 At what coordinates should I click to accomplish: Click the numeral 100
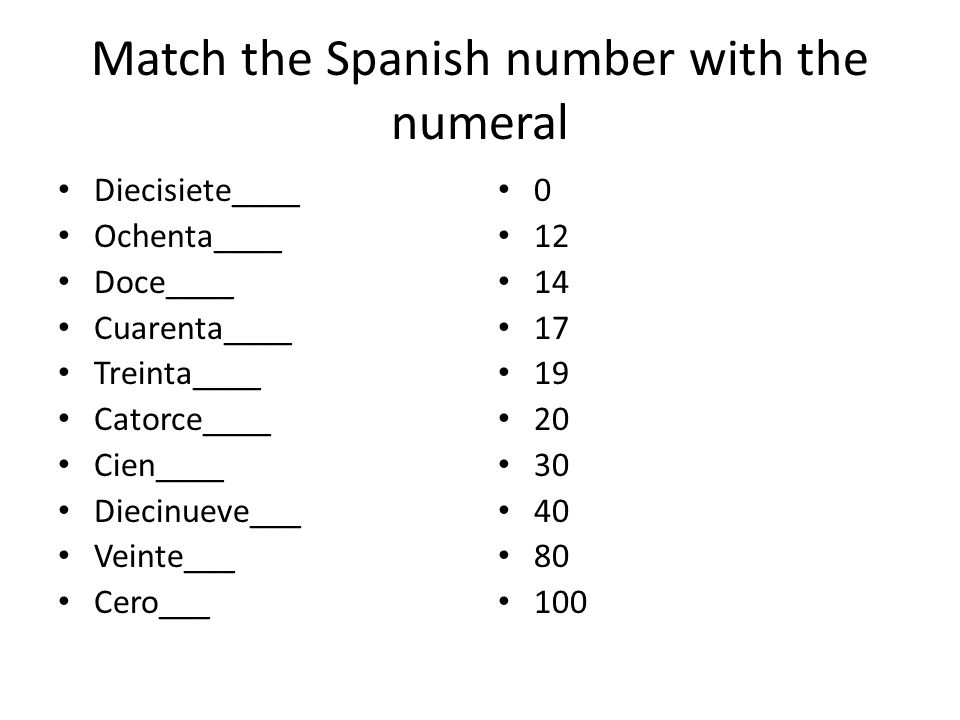(x=561, y=602)
